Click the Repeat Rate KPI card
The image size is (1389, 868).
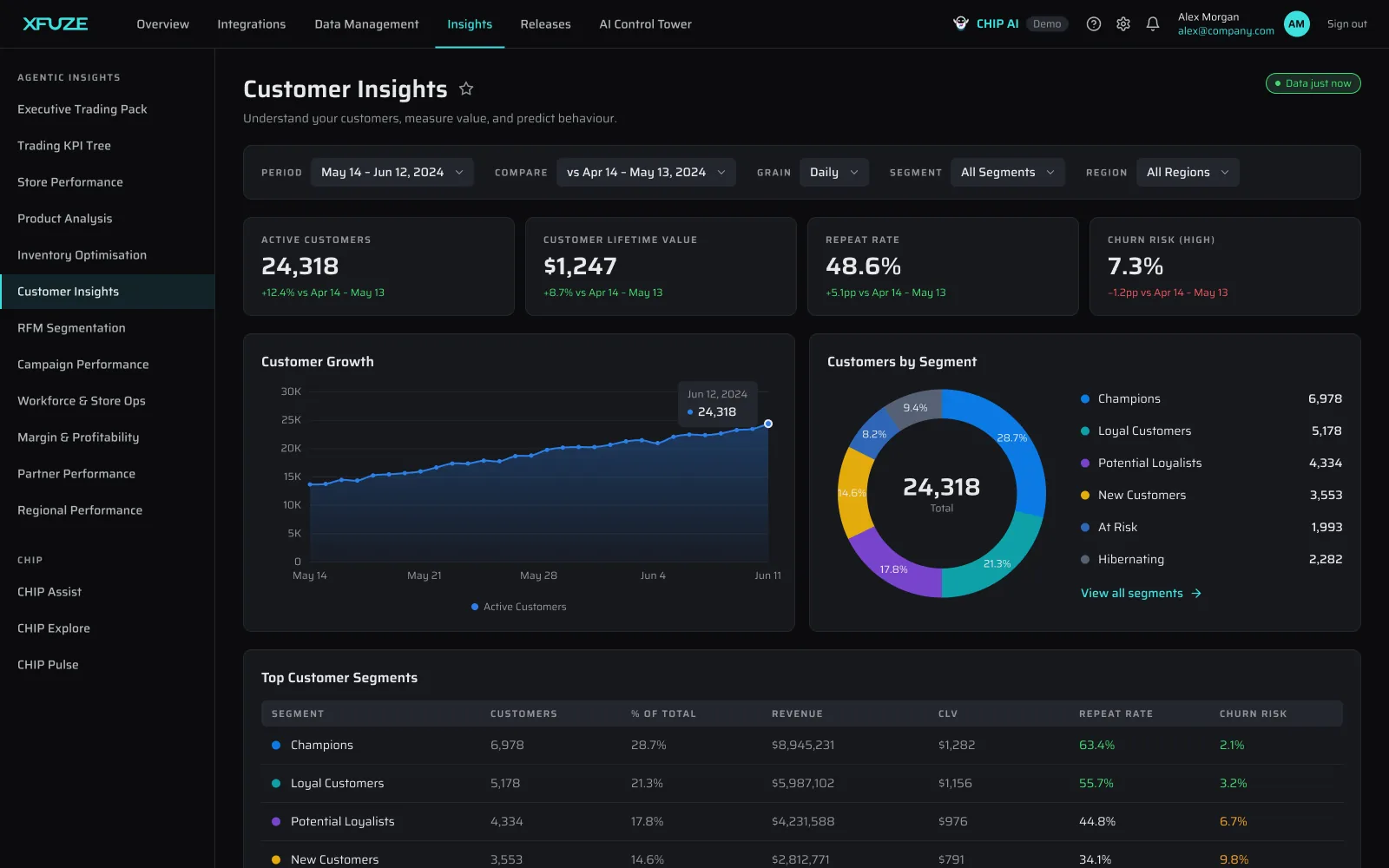point(943,266)
